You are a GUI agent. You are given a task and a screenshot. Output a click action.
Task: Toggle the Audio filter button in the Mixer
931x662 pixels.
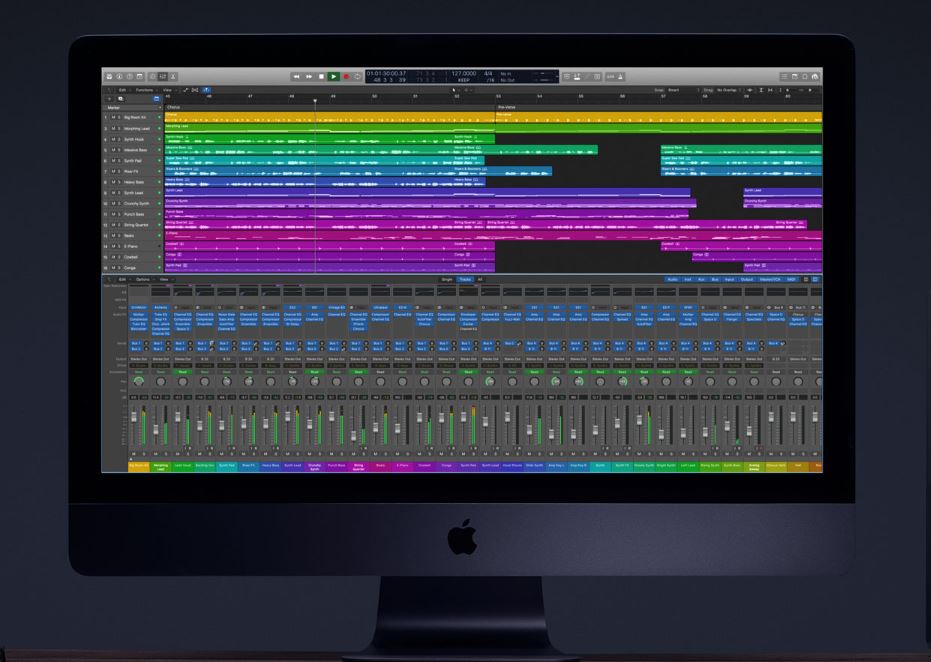pyautogui.click(x=672, y=279)
